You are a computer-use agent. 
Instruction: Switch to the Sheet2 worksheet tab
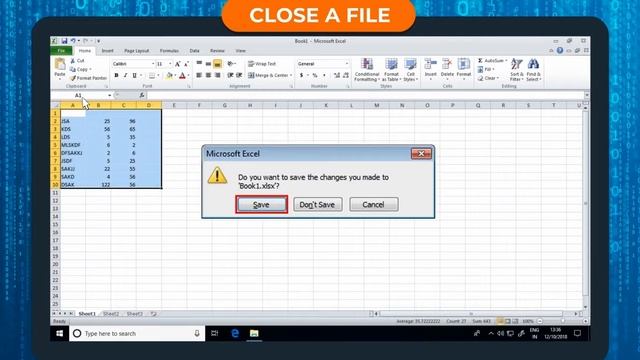[111, 314]
